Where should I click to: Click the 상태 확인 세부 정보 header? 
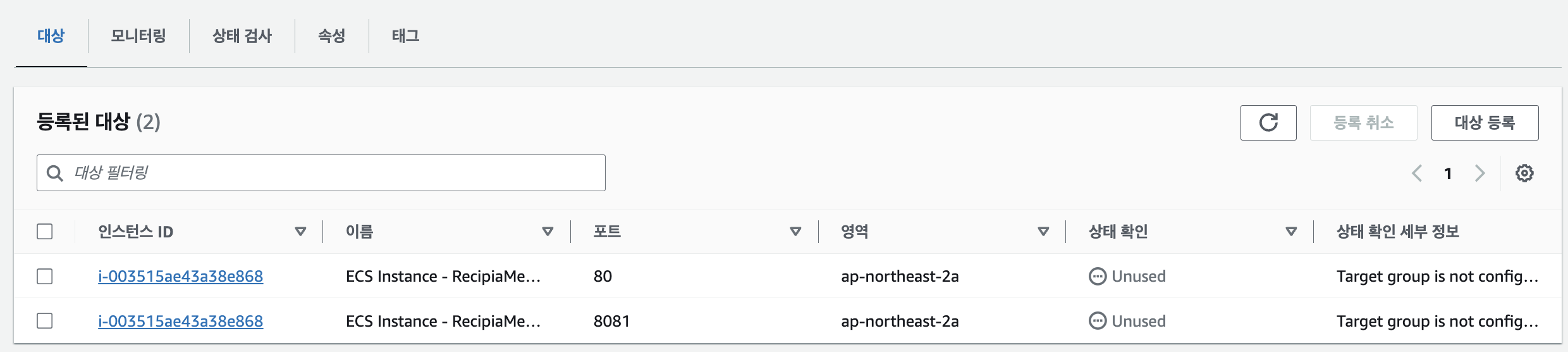coord(1398,232)
